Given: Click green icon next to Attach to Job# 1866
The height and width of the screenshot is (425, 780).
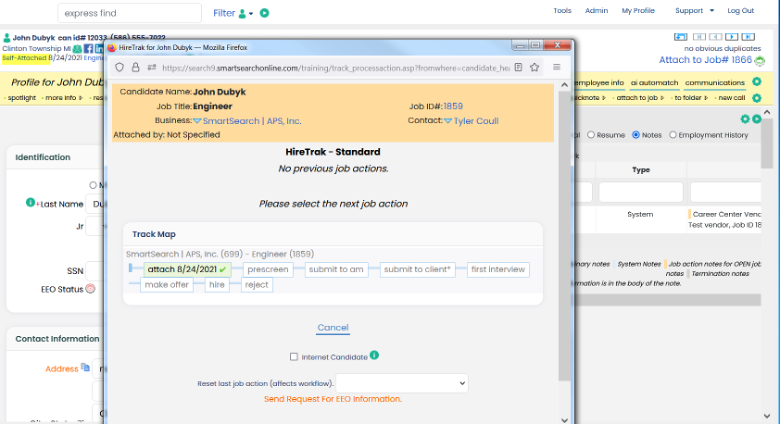Looking at the screenshot, I should click(760, 61).
